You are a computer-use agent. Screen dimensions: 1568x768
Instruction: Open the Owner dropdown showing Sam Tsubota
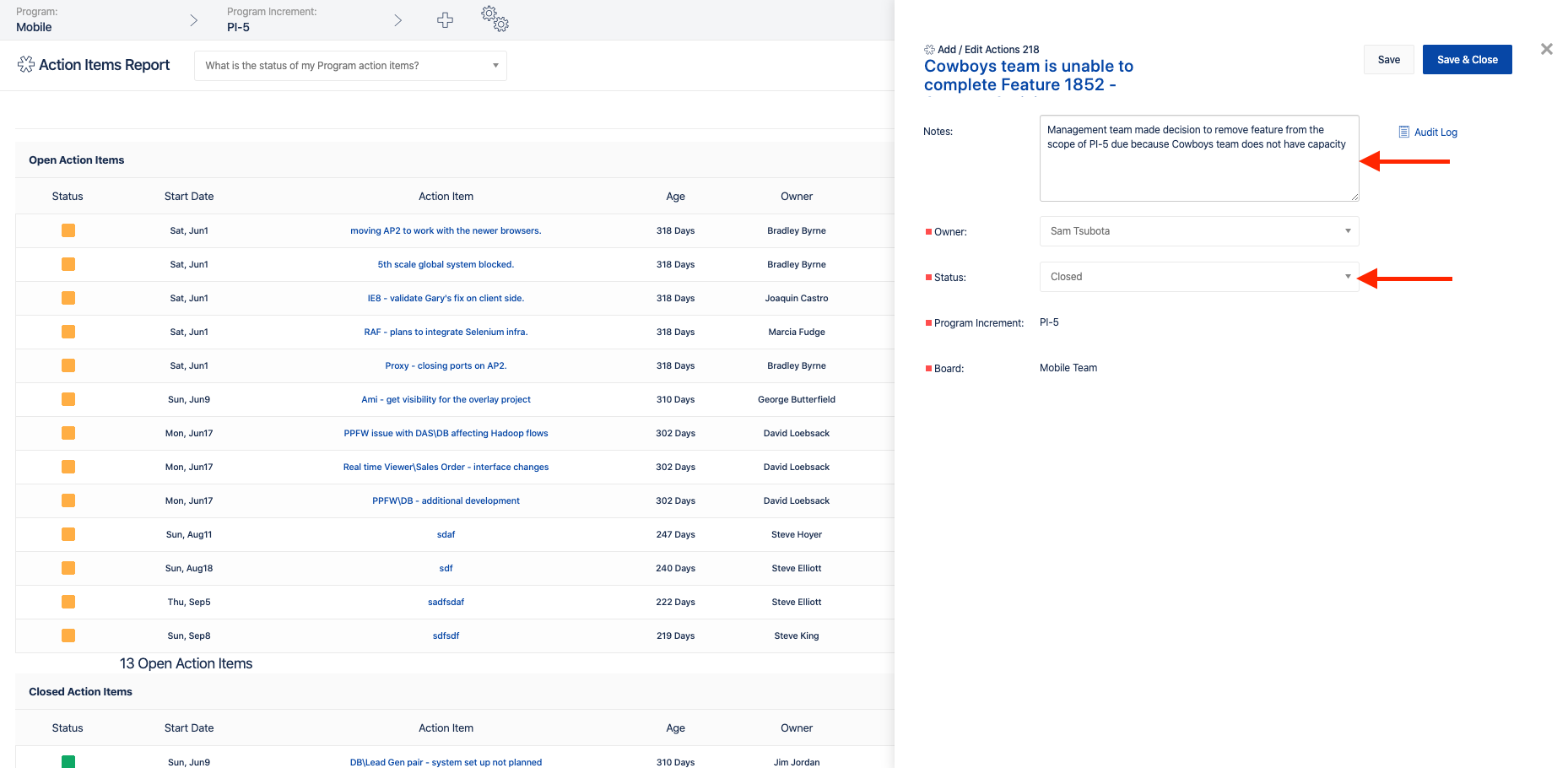1199,231
